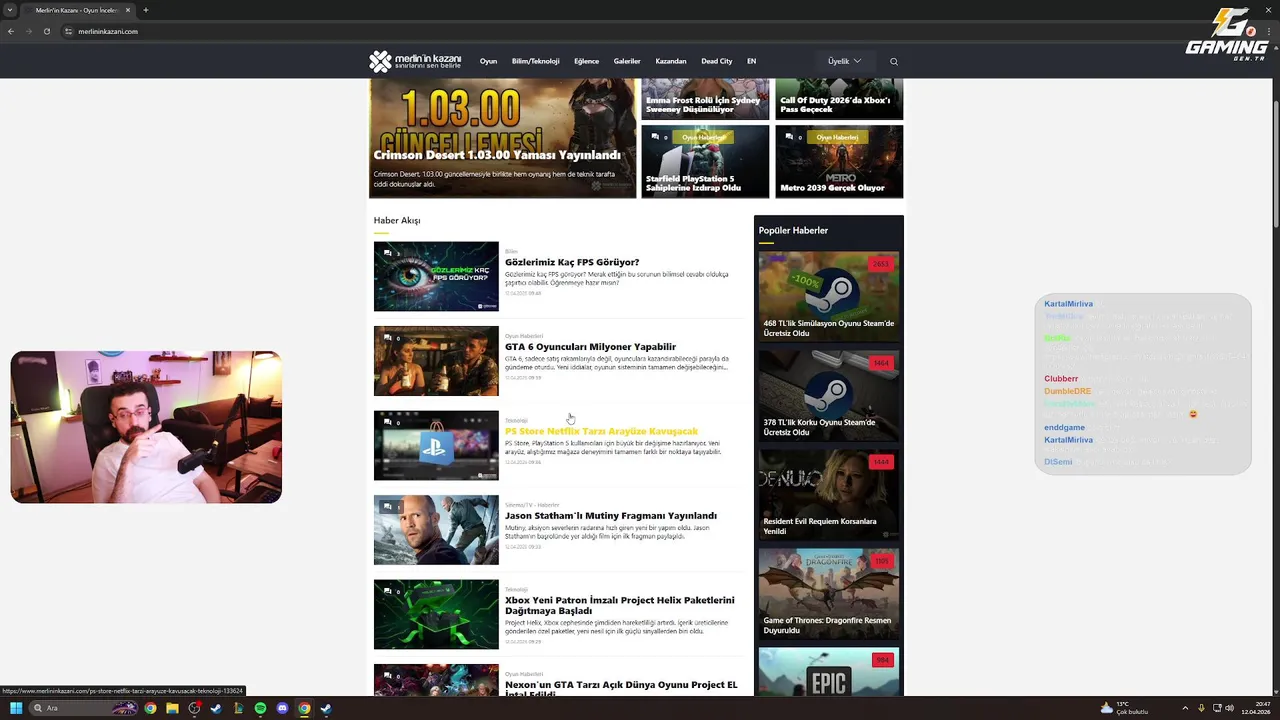Open the Windows Start menu
Viewport: 1280px width, 720px height.
point(16,708)
